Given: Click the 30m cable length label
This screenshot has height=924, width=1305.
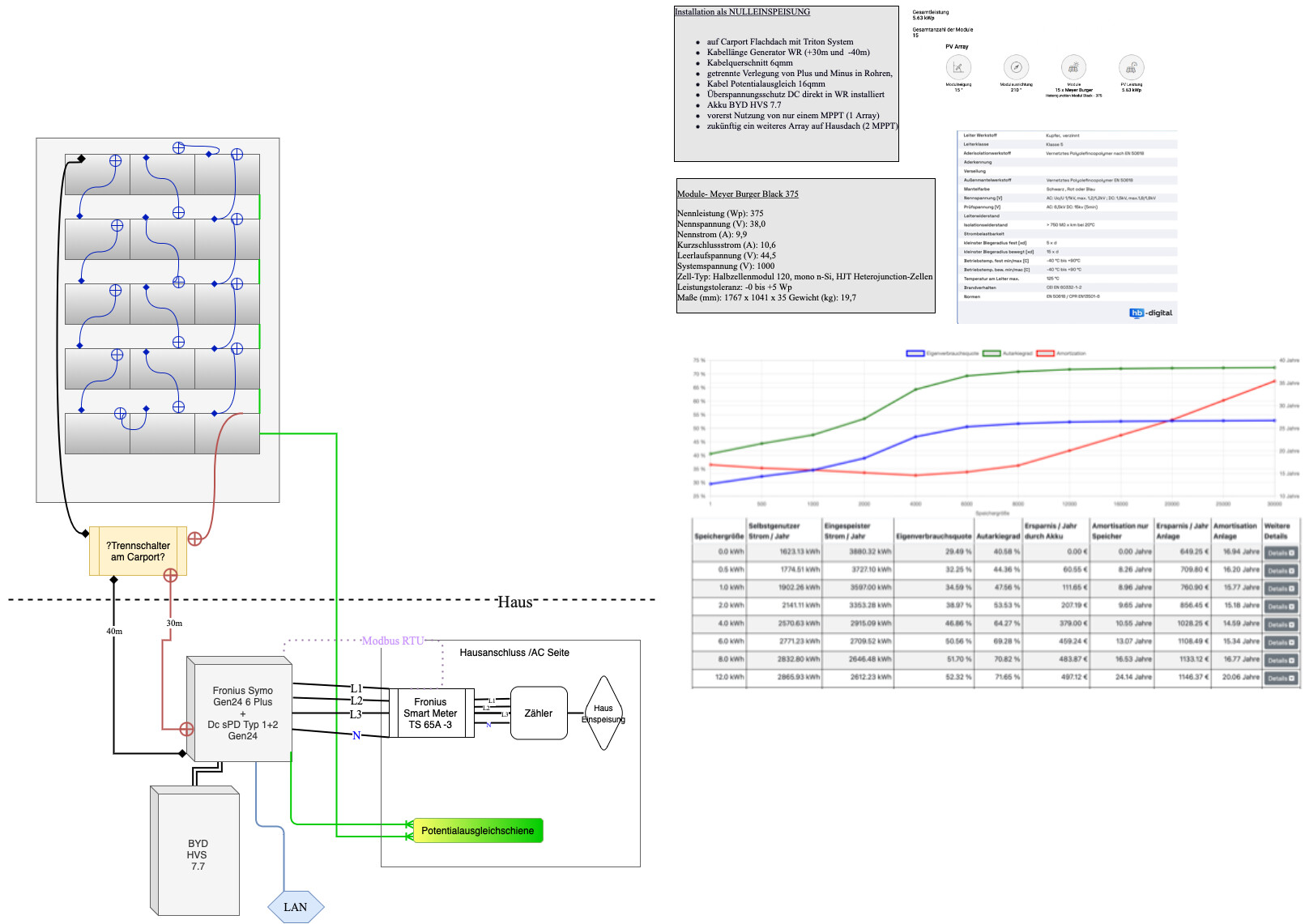Looking at the screenshot, I should [174, 623].
